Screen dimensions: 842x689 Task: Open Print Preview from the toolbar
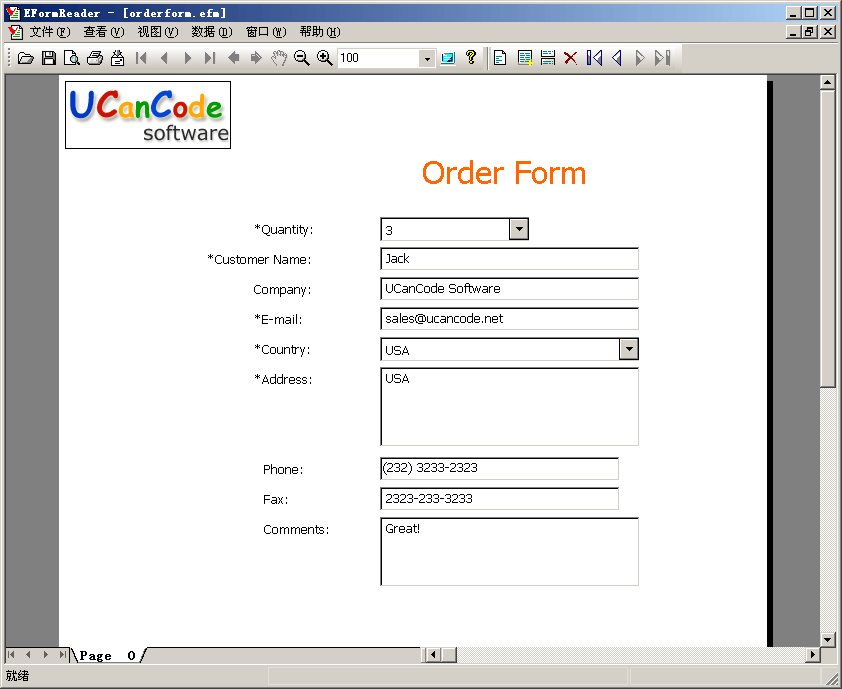(72, 58)
